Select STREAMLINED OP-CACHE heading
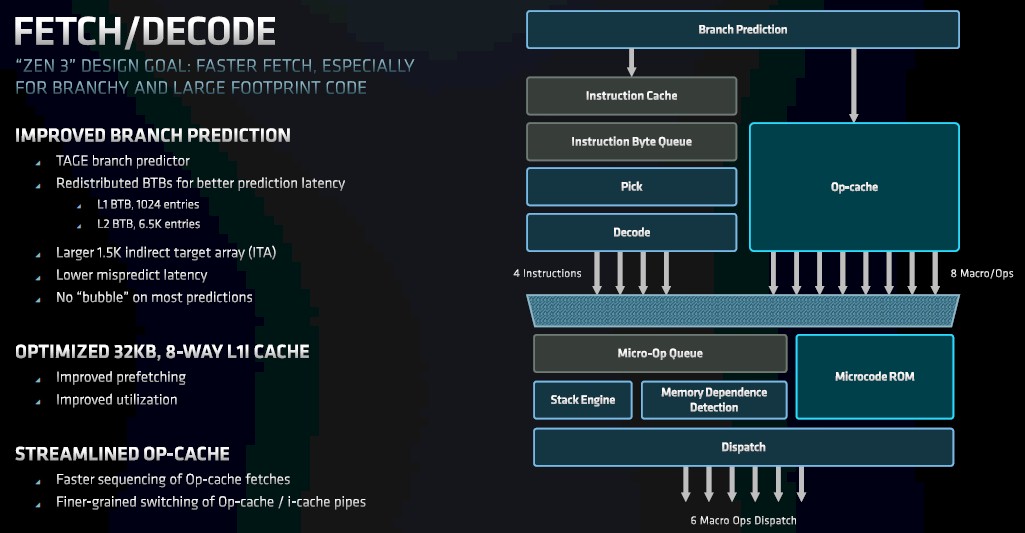 click(x=122, y=454)
